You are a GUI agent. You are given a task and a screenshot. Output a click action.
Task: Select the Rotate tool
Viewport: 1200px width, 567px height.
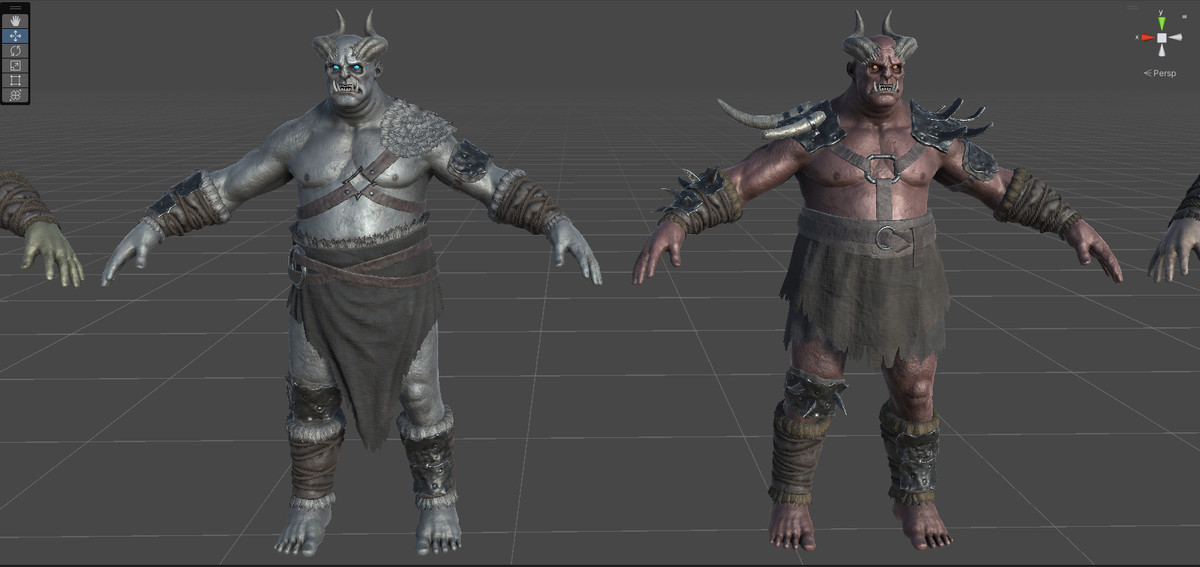click(16, 51)
